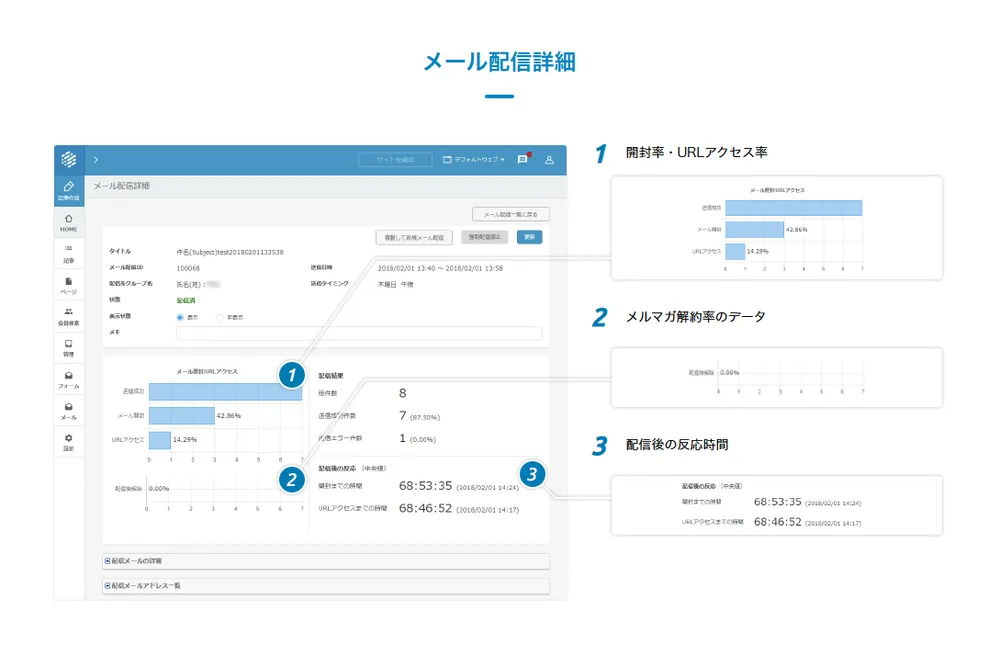Go to HOME via the sidebar house icon
Screen dimensions: 1000x645
[68, 221]
